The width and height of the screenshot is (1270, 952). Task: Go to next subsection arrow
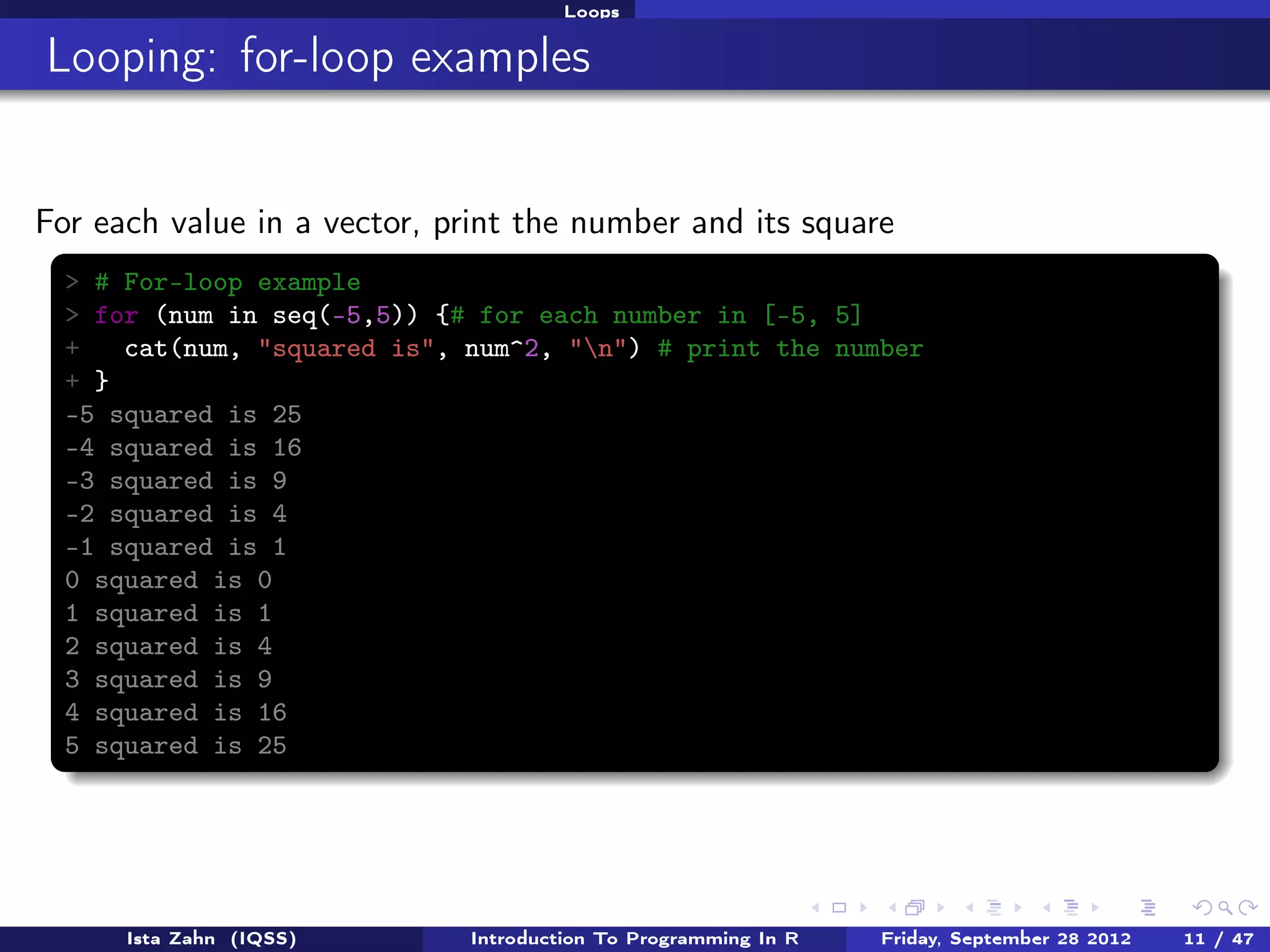(1018, 908)
